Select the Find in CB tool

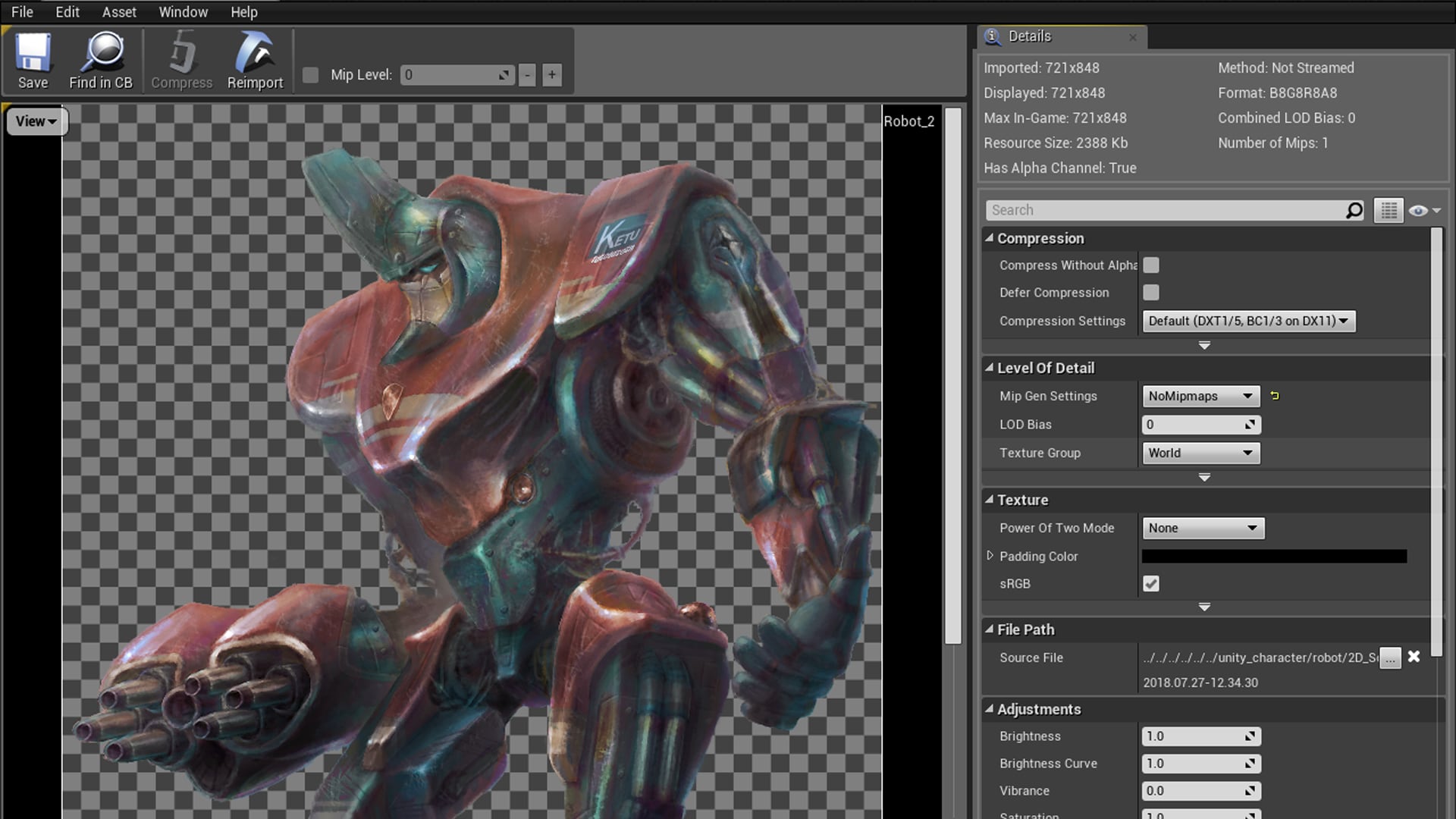pos(100,61)
